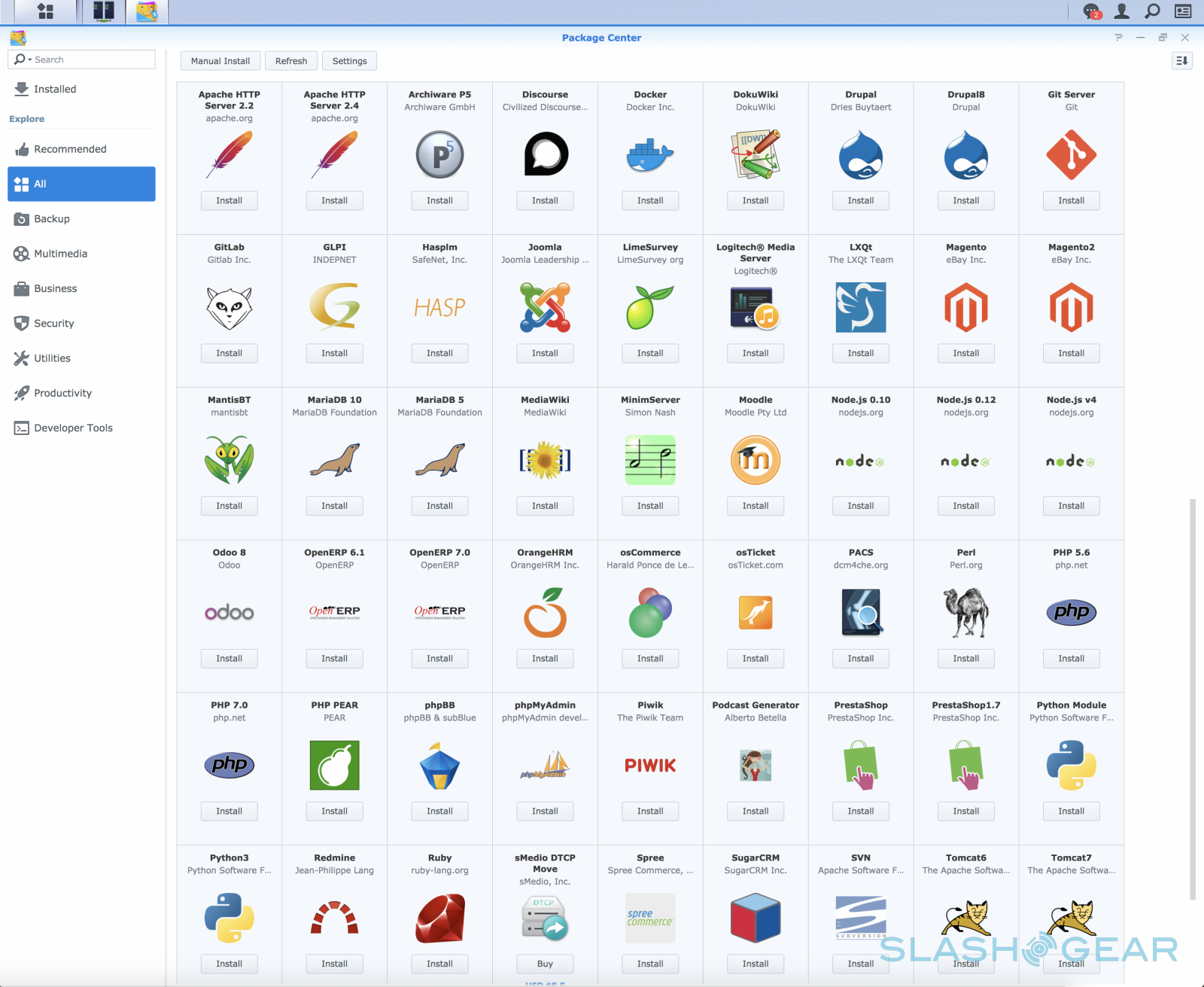Install the phpMyAdmin package
Image resolution: width=1204 pixels, height=987 pixels.
(x=545, y=812)
